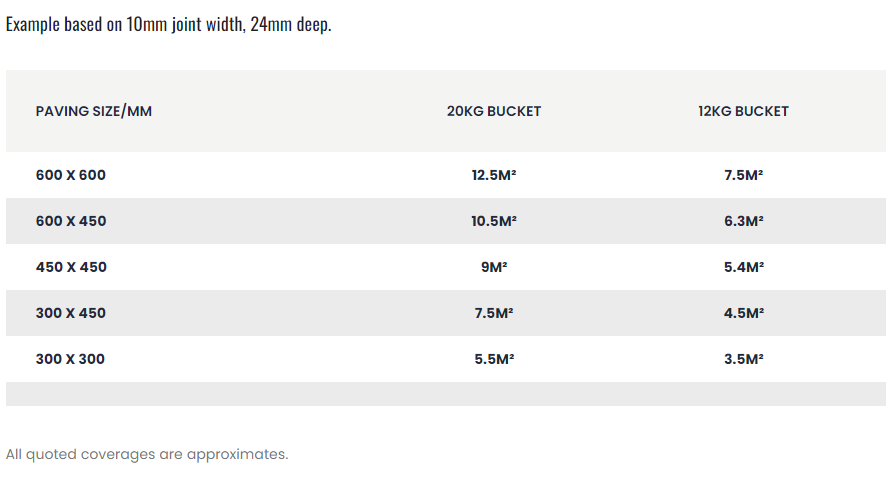Click the joint width example text

(169, 24)
